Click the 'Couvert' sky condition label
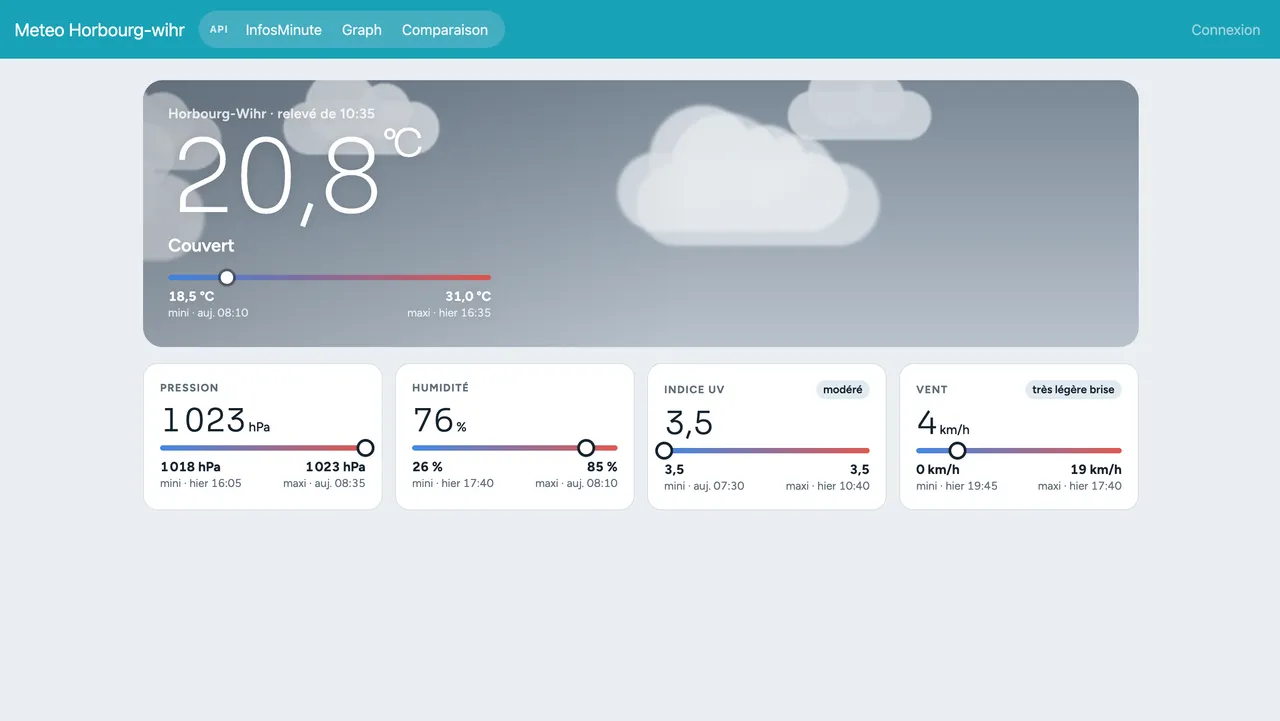 tap(201, 246)
